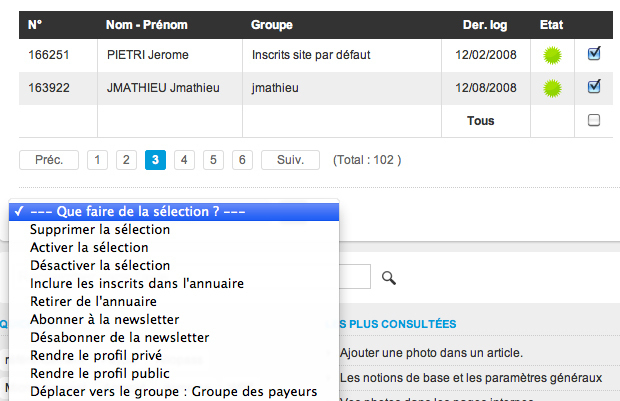
Task: Choose 'Abonner à la newsletter' action
Action: pos(105,319)
